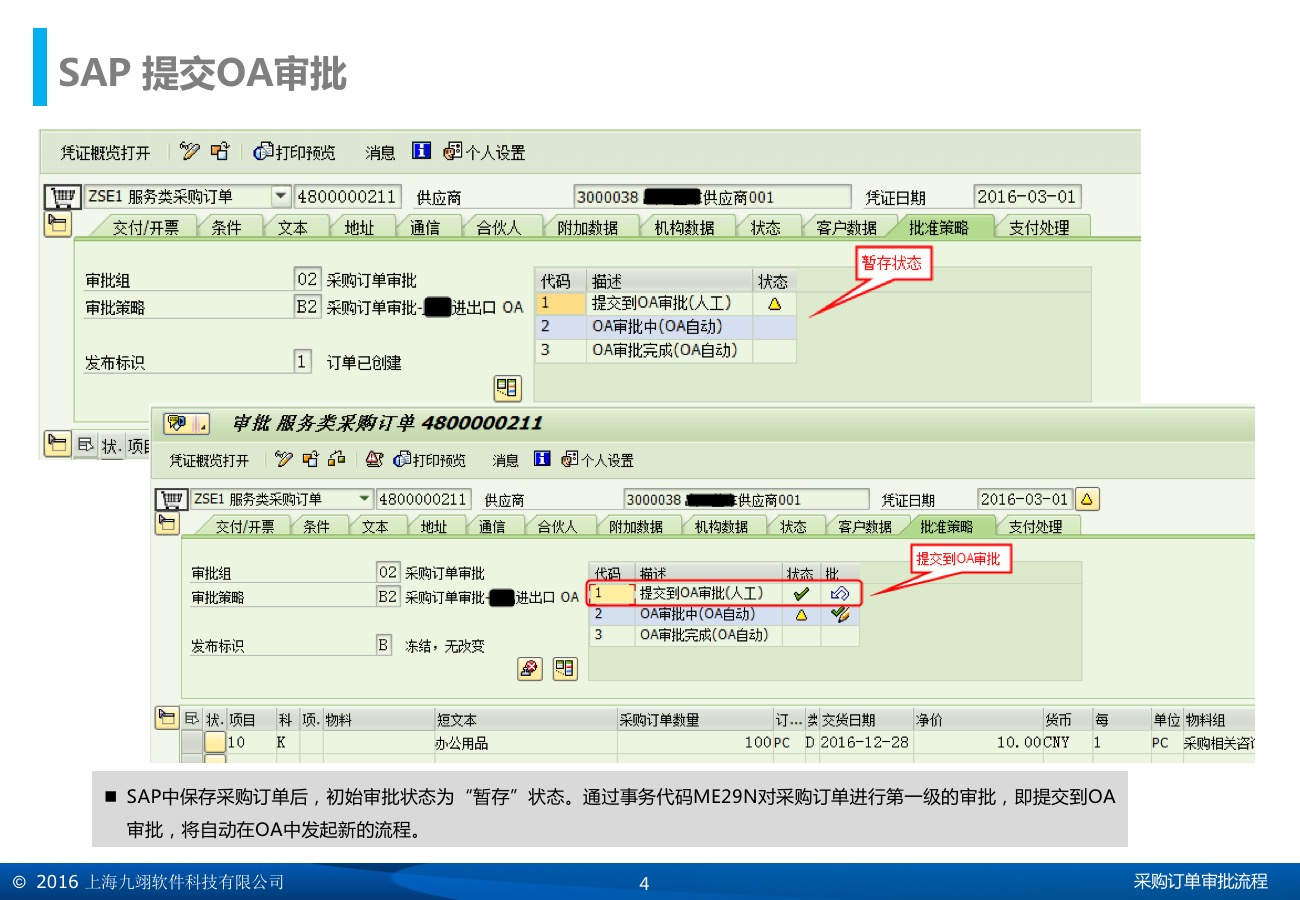The image size is (1300, 900).
Task: Click the select-all icon in item table header
Action: [x=192, y=720]
